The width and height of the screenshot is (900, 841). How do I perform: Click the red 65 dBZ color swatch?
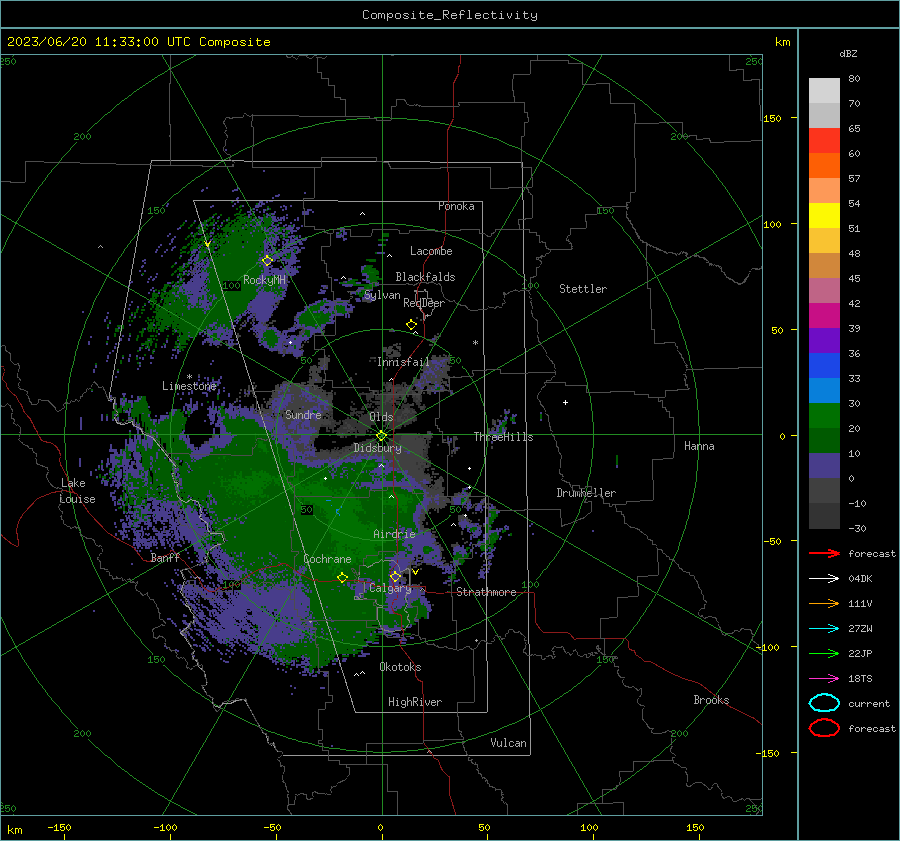(x=824, y=140)
